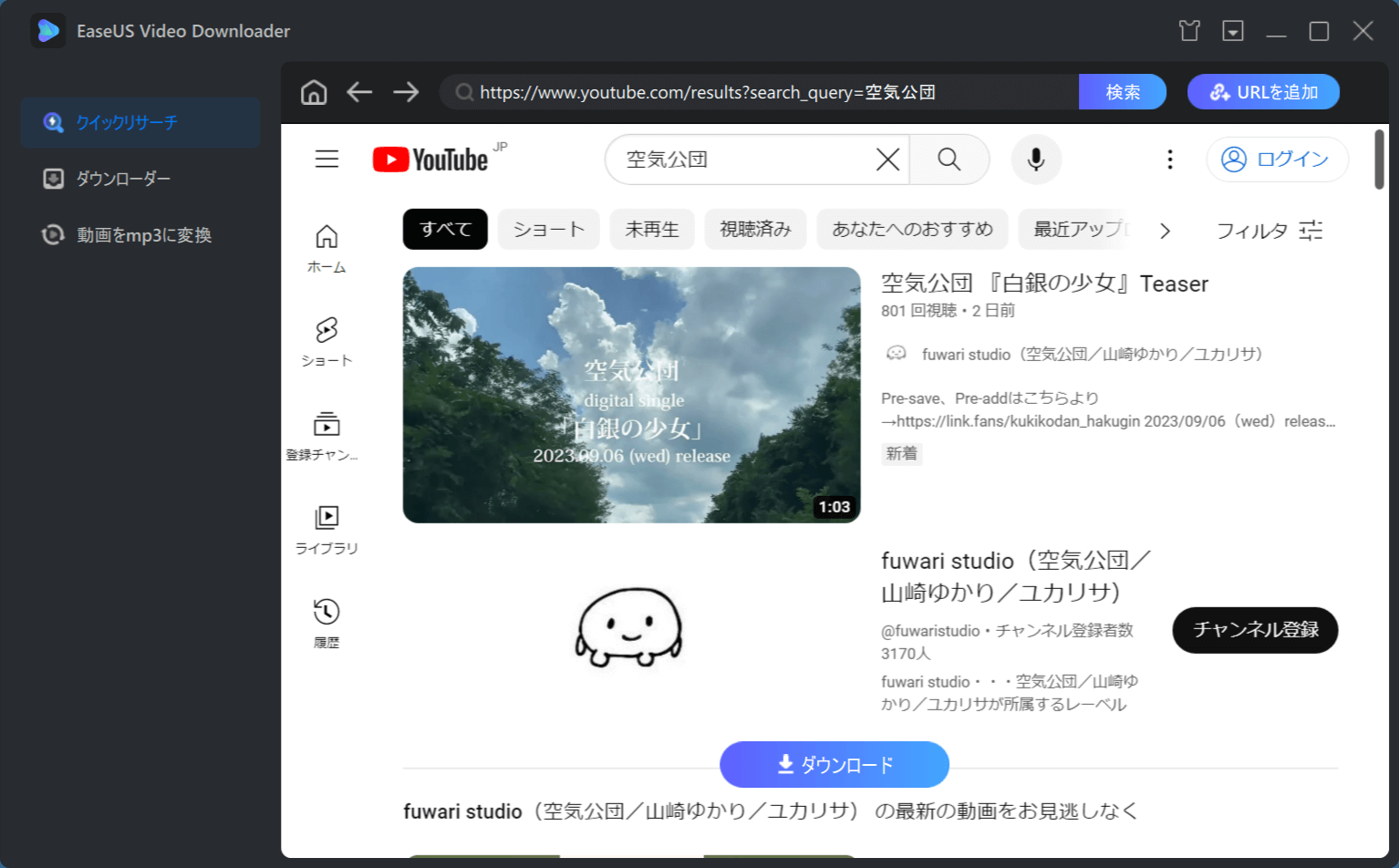
Task: Open the フィルタ options
Action: pyautogui.click(x=1269, y=231)
